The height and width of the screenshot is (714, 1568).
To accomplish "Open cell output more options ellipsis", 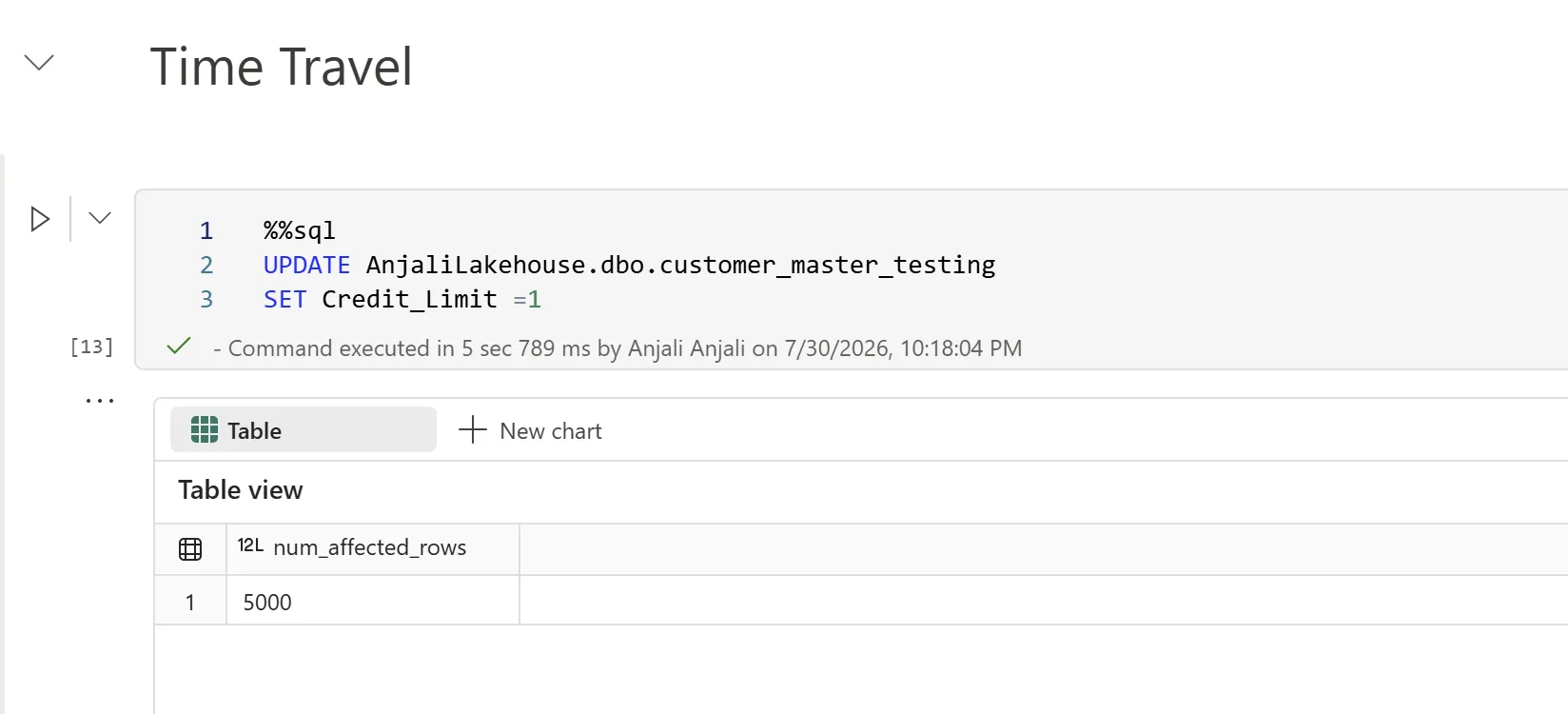I will point(100,401).
